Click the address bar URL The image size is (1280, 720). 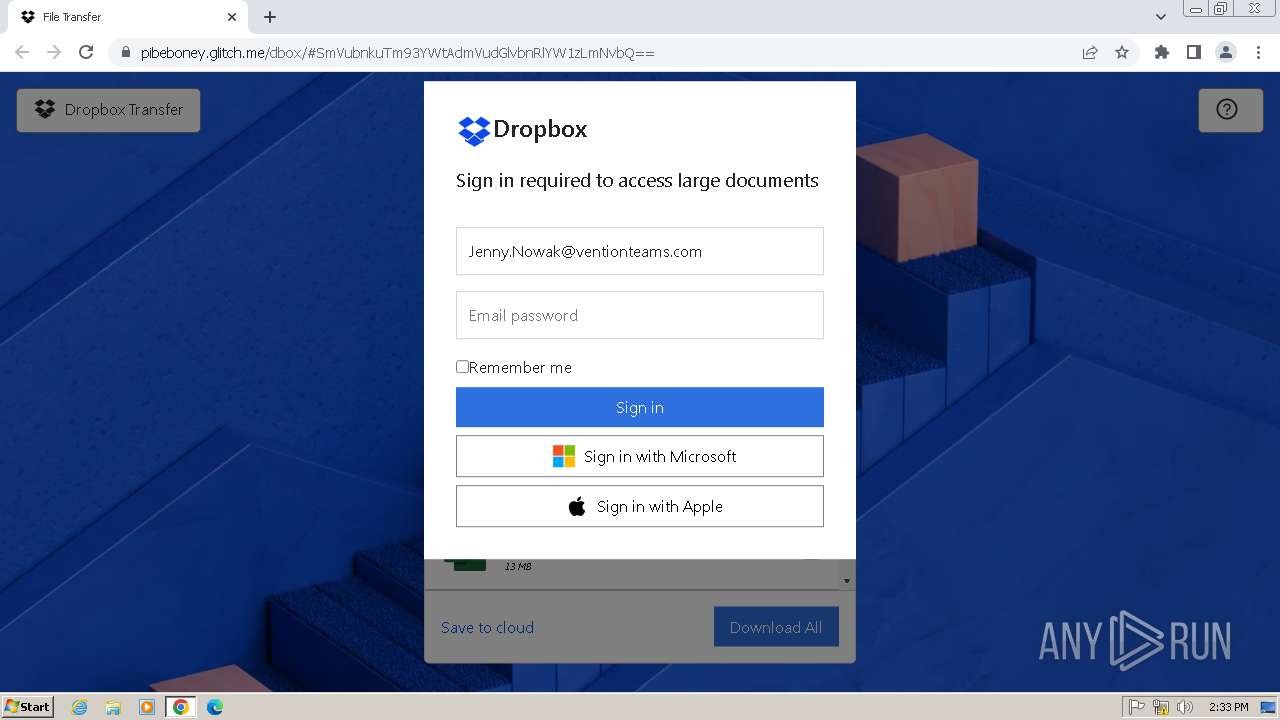(x=398, y=52)
